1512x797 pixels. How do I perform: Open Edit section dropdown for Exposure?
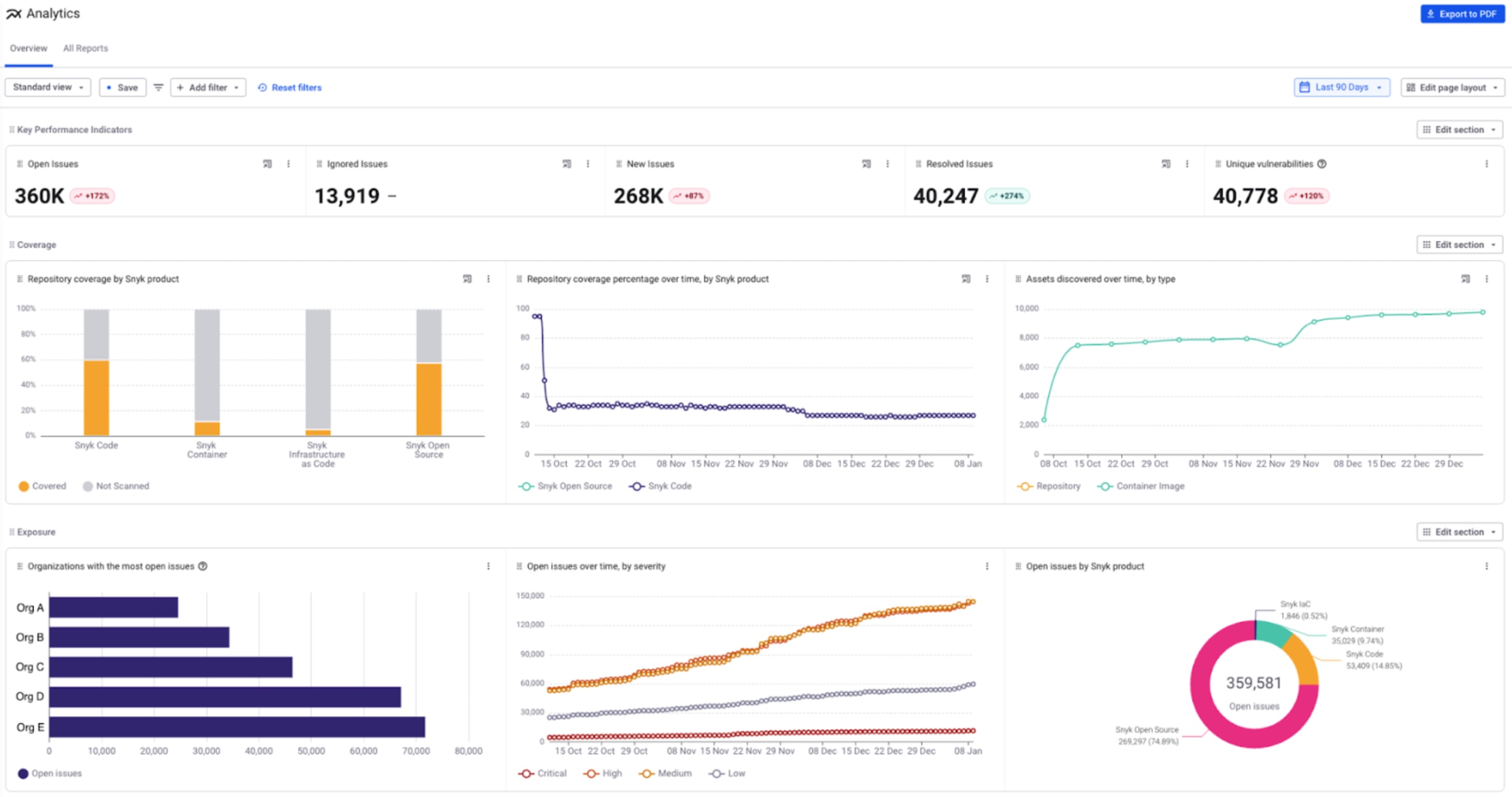[x=1459, y=532]
